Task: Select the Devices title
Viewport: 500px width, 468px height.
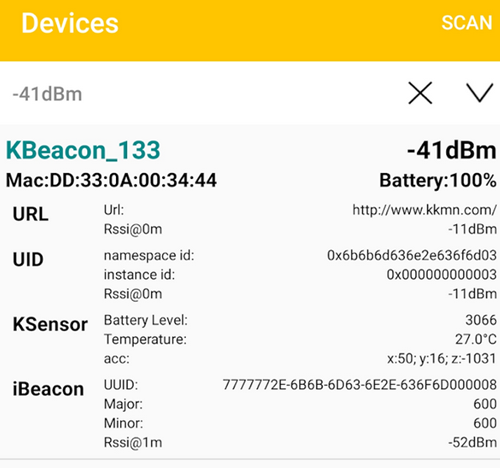Action: point(70,23)
